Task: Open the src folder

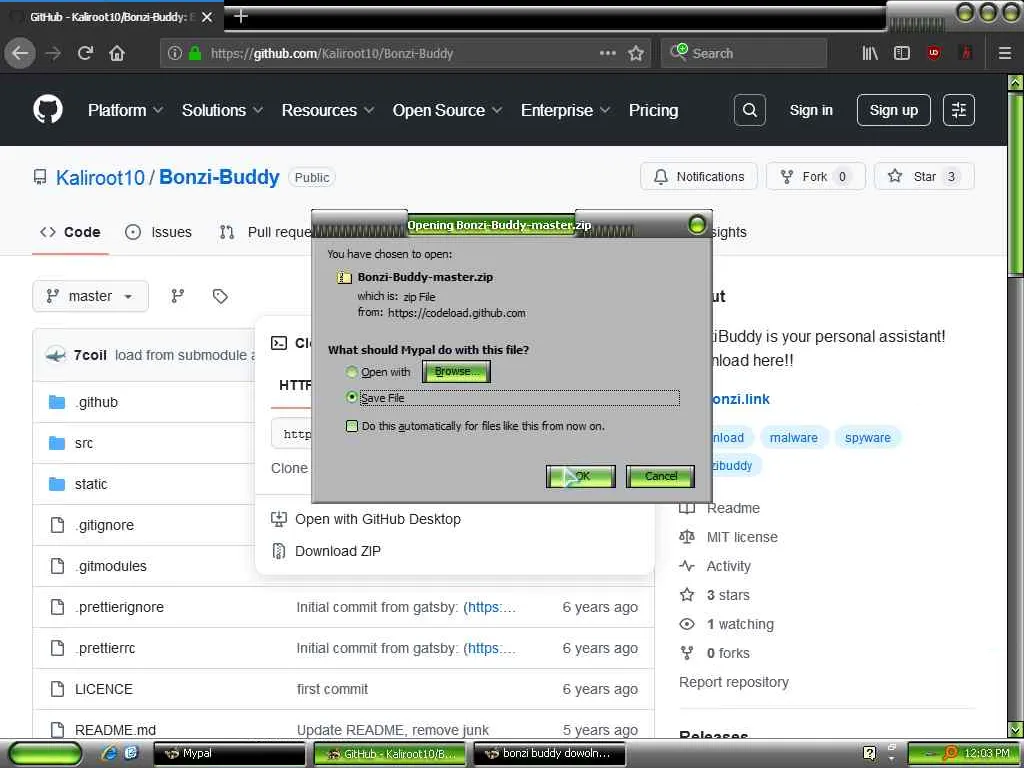Action: [84, 443]
